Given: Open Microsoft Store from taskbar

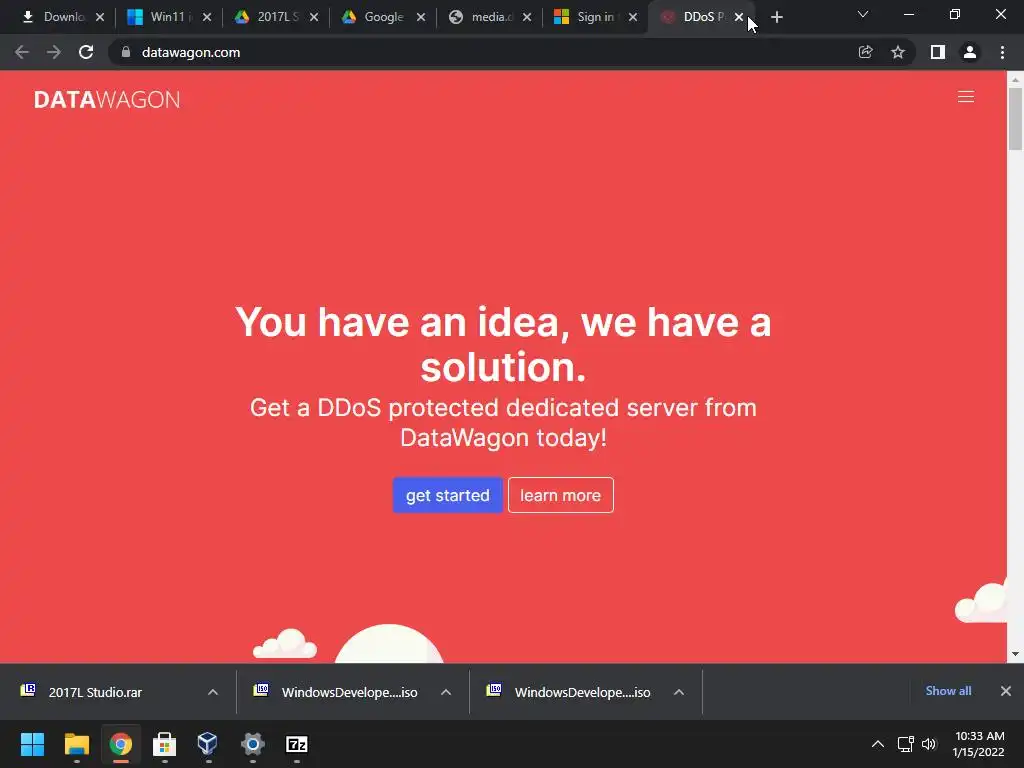Looking at the screenshot, I should coord(165,744).
